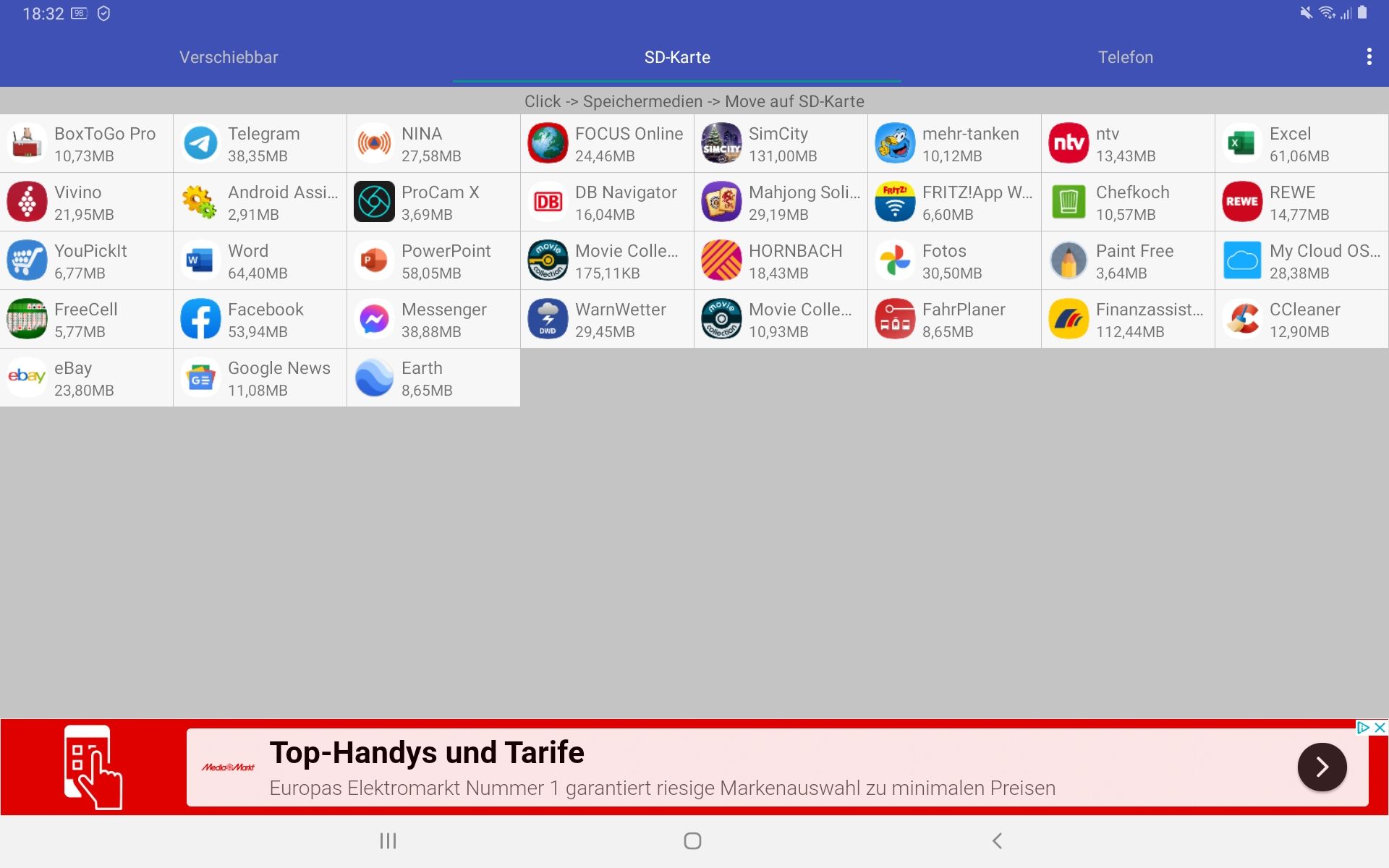Switch to the SD-Karte tab
This screenshot has width=1389, height=868.
[x=677, y=57]
